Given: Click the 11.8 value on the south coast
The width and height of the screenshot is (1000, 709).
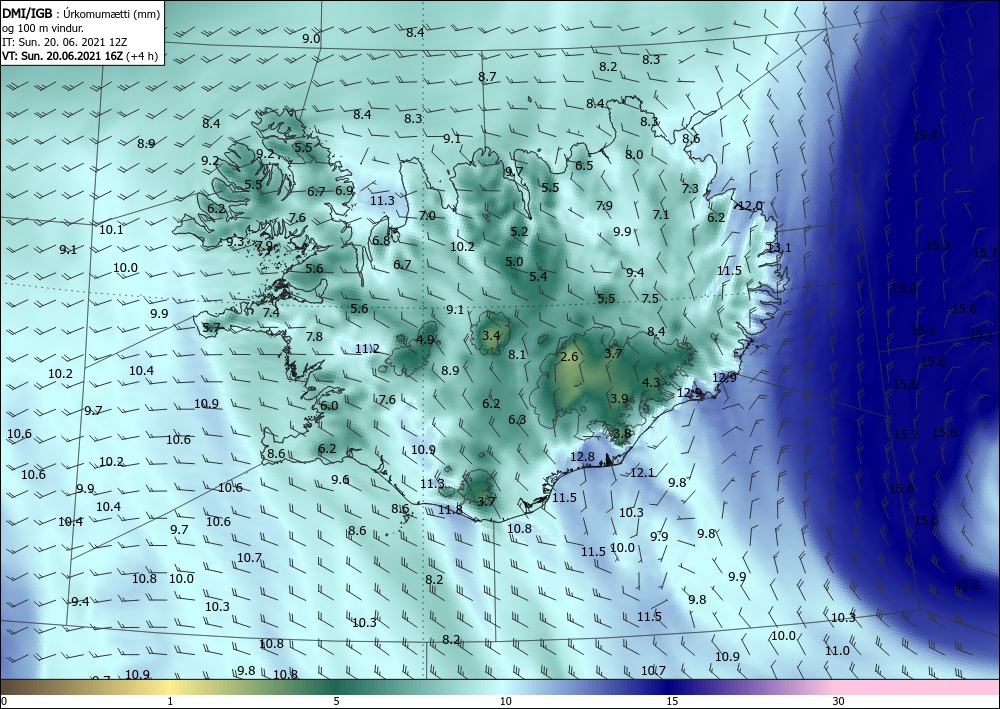Looking at the screenshot, I should pos(450,509).
